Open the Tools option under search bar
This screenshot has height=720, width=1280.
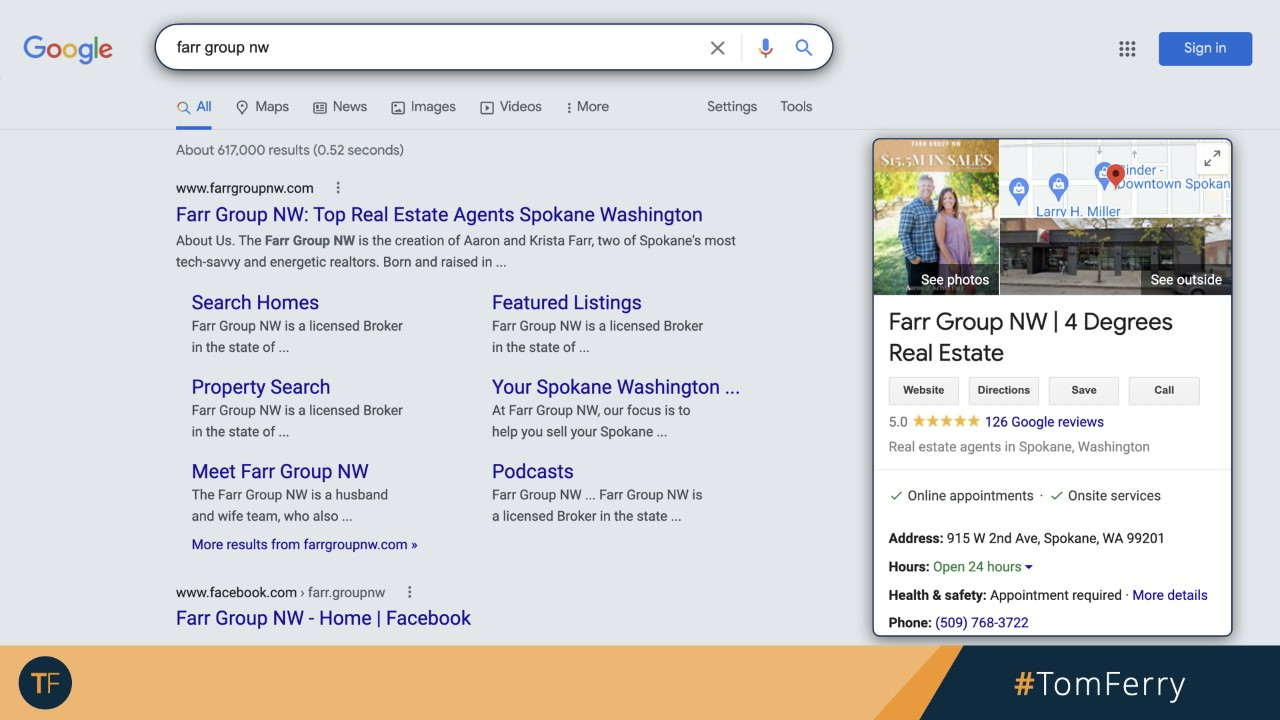(796, 107)
